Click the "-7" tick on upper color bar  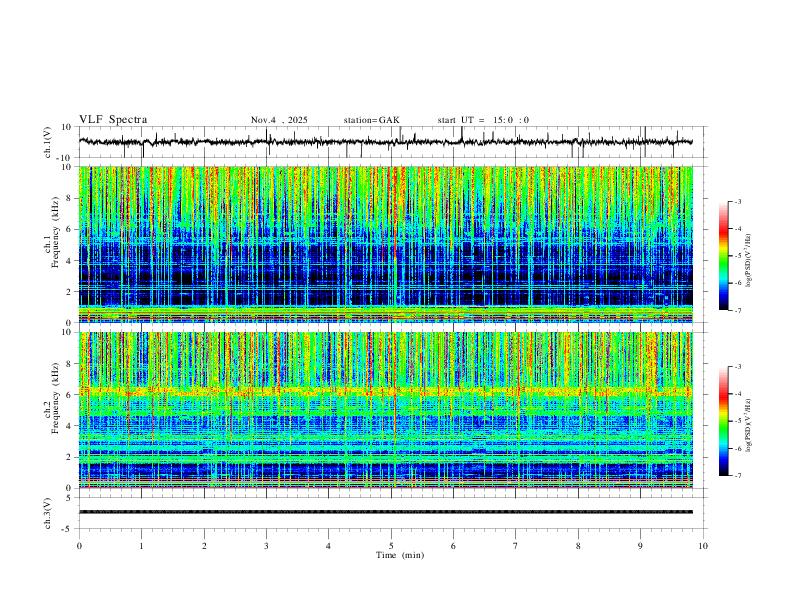coord(737,310)
